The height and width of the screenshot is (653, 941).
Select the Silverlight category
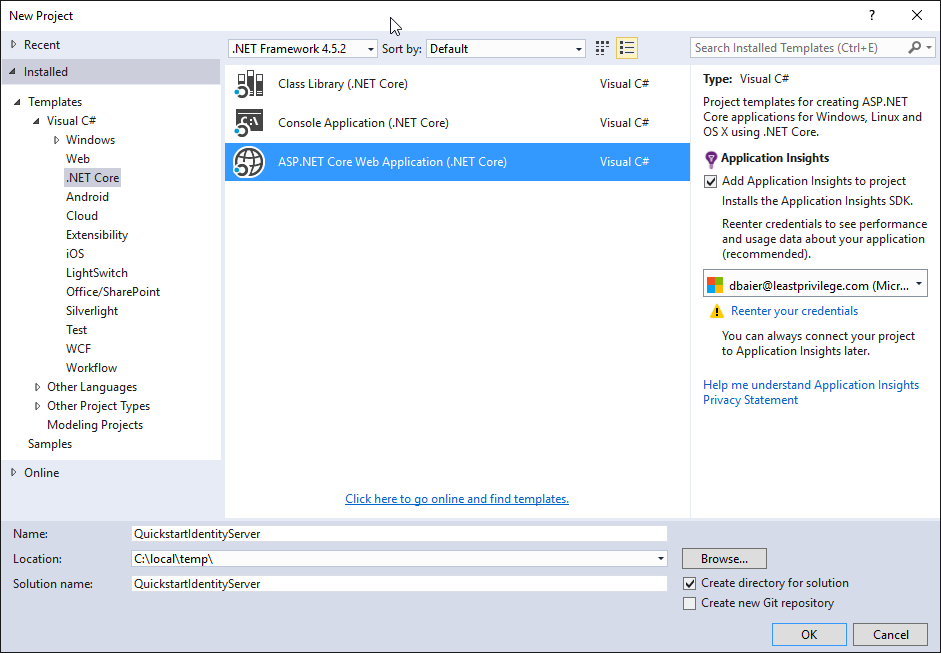coord(92,311)
